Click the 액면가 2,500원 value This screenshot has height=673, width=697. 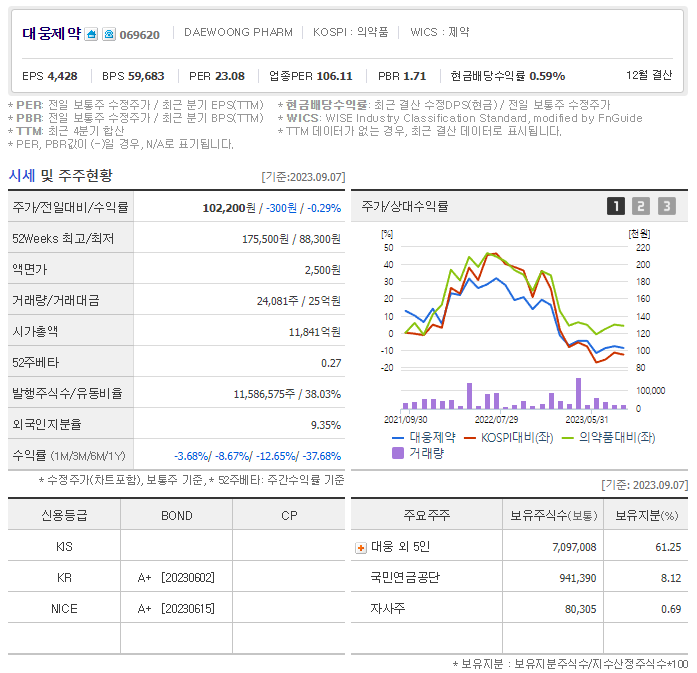tap(323, 270)
